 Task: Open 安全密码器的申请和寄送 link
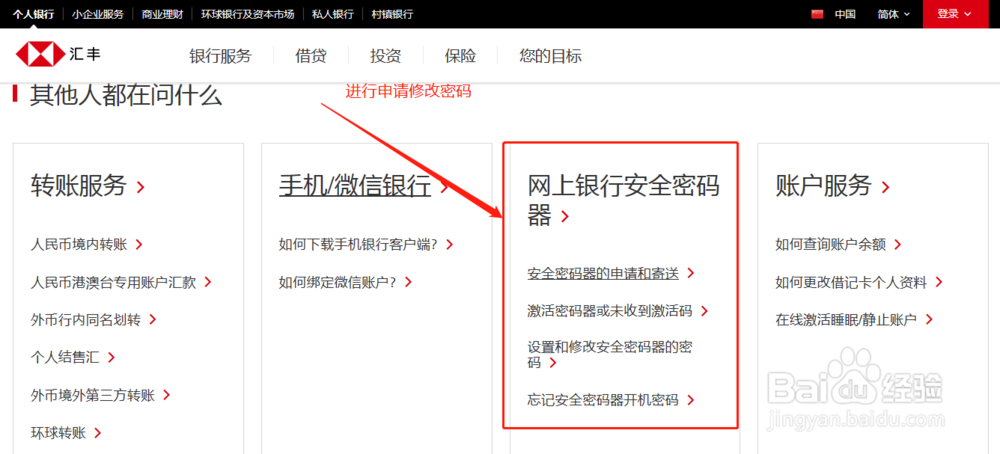[603, 274]
